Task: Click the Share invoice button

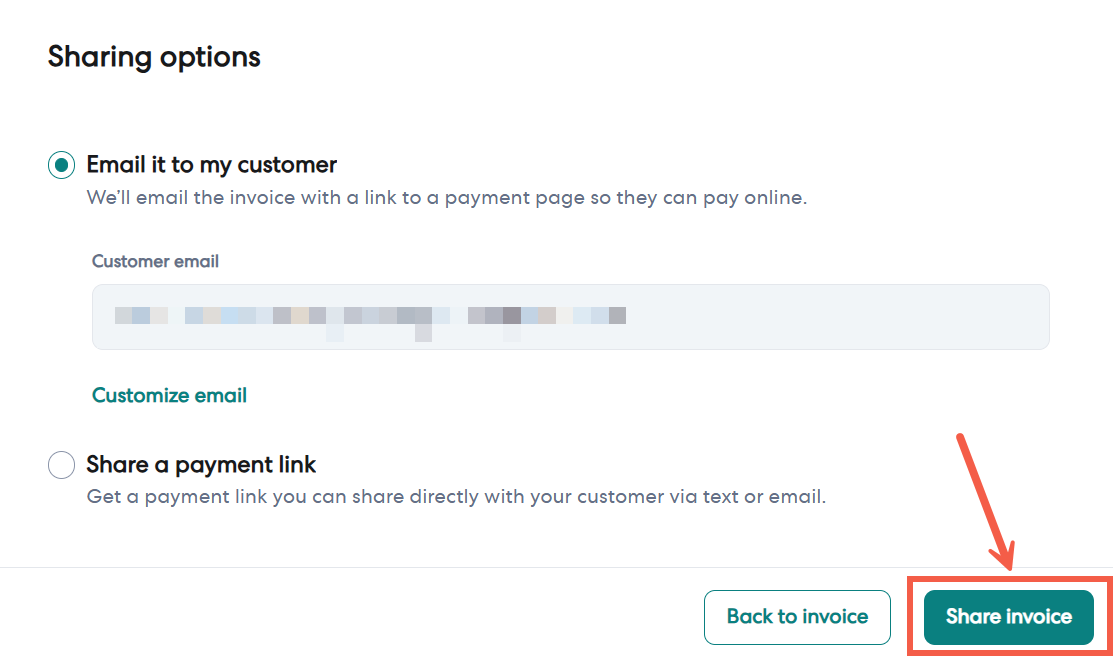Action: coord(1008,617)
